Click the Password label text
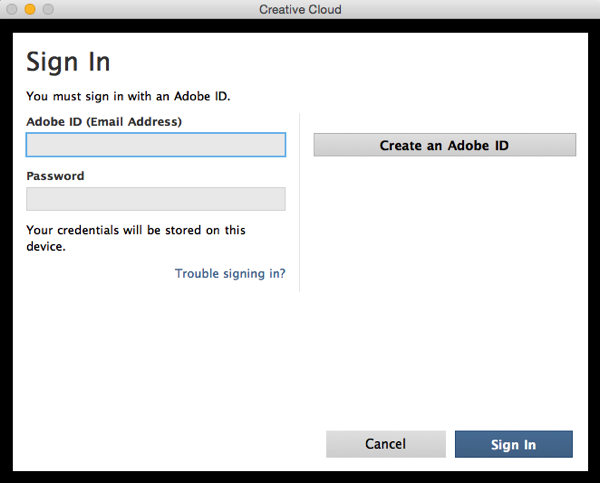Image resolution: width=600 pixels, height=483 pixels. pyautogui.click(x=55, y=176)
